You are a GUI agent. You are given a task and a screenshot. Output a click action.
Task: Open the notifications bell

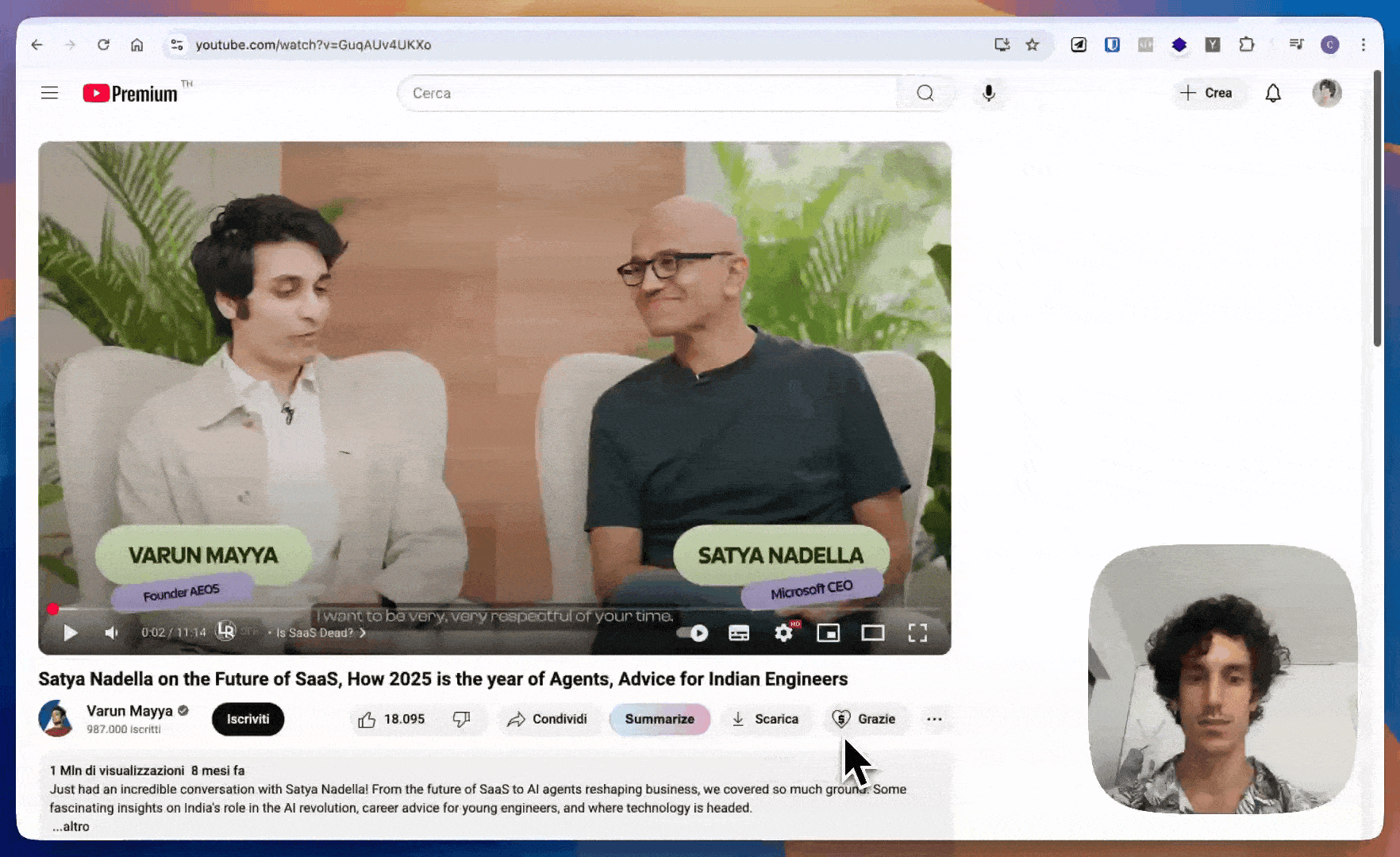point(1273,93)
